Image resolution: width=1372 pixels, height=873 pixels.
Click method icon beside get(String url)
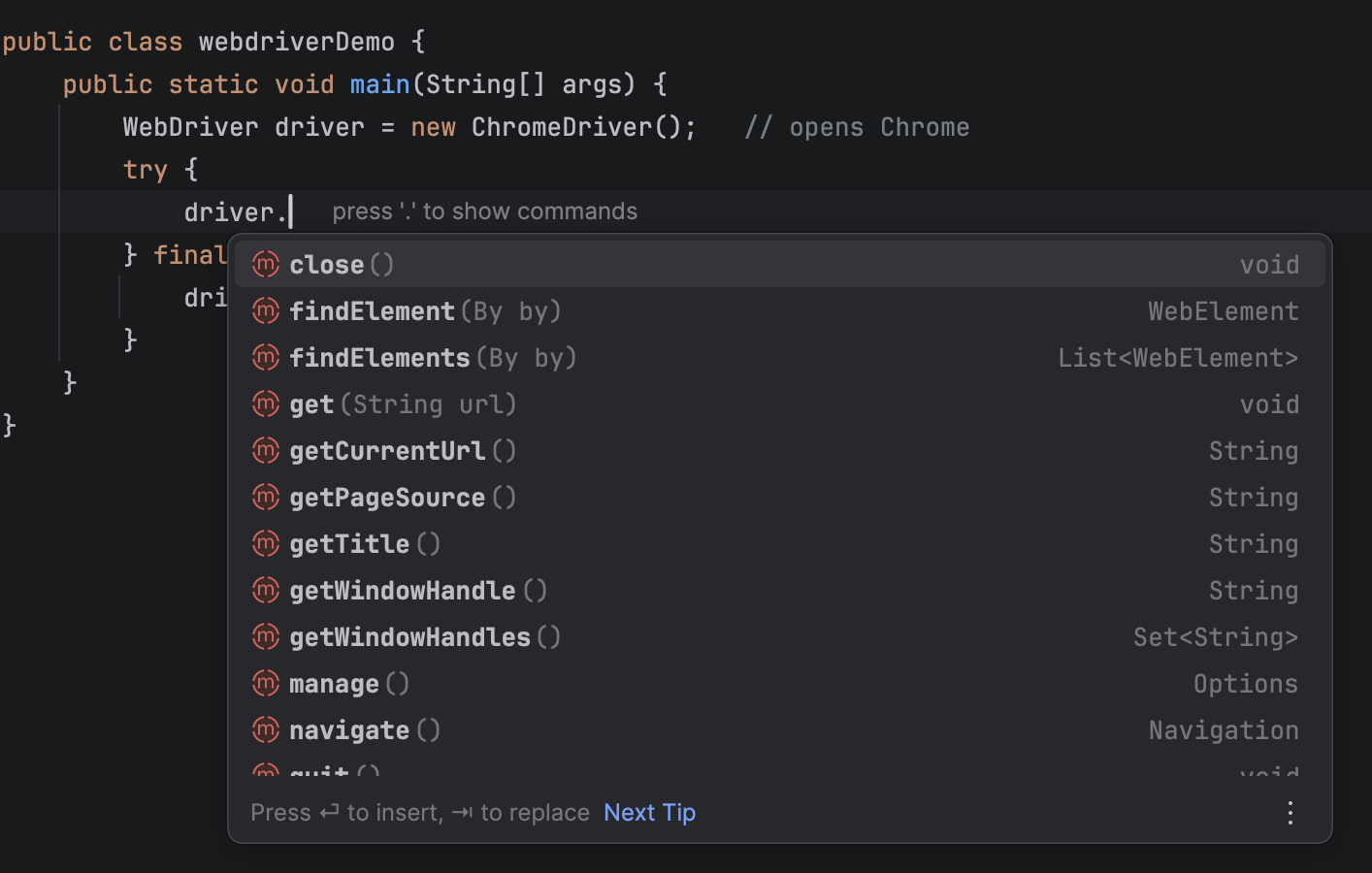pyautogui.click(x=266, y=404)
